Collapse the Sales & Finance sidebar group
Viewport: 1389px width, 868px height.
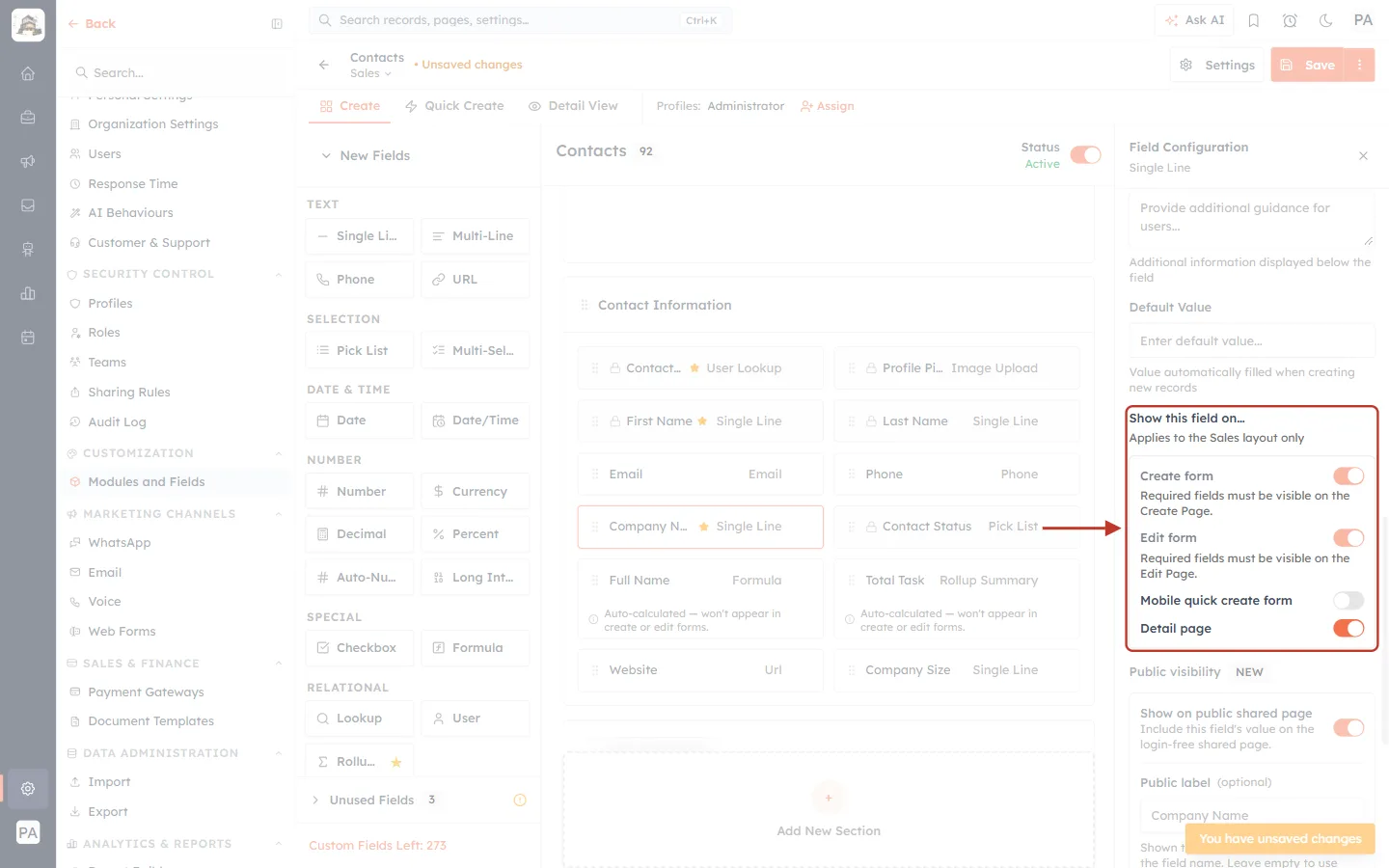279,664
